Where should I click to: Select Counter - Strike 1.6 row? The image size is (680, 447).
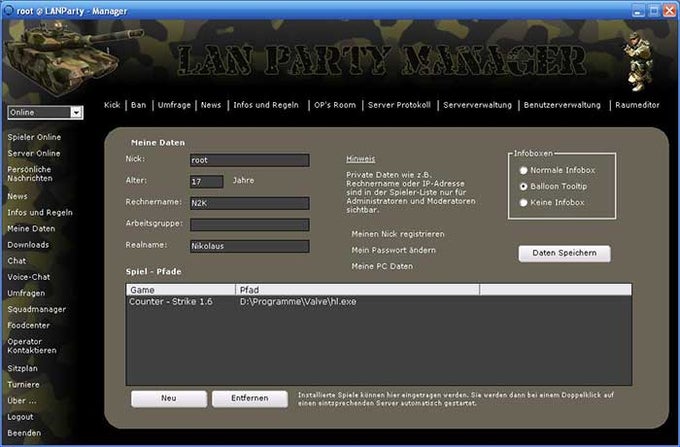tap(379, 302)
